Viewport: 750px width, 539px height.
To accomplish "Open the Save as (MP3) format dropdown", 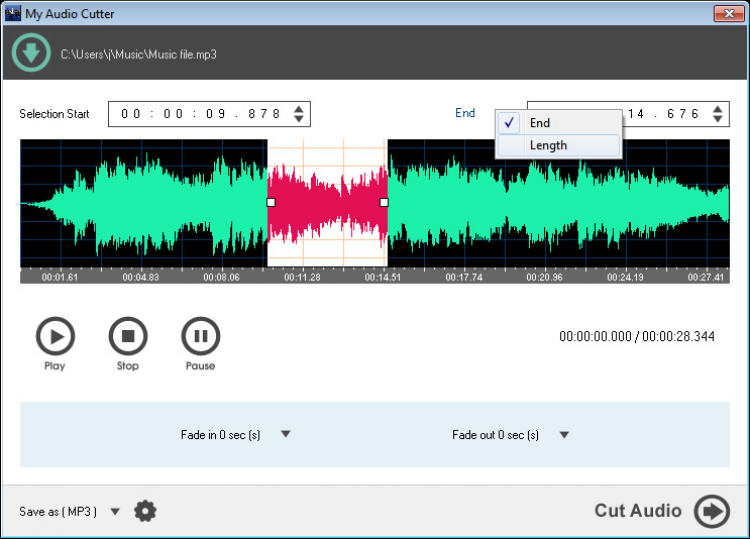I will 115,512.
